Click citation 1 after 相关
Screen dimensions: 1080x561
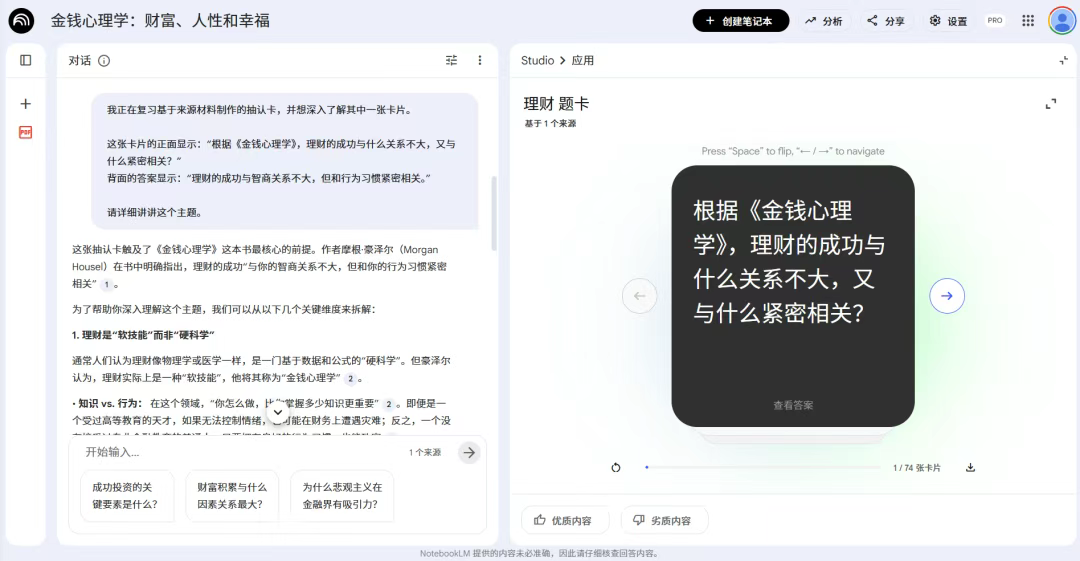click(x=107, y=284)
